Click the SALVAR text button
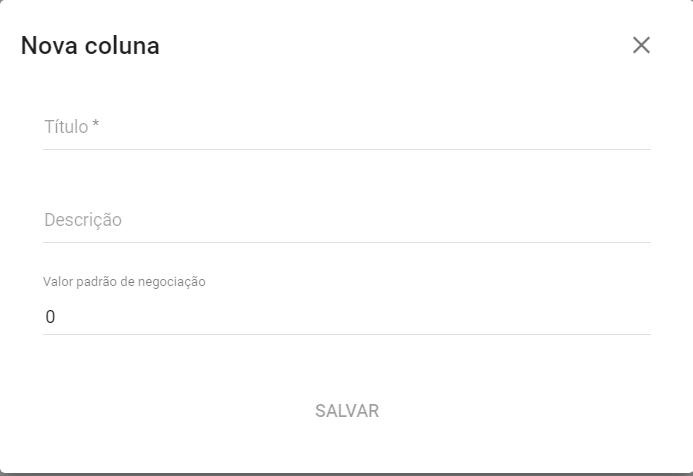Screen dimensions: 693x476 click(347, 411)
